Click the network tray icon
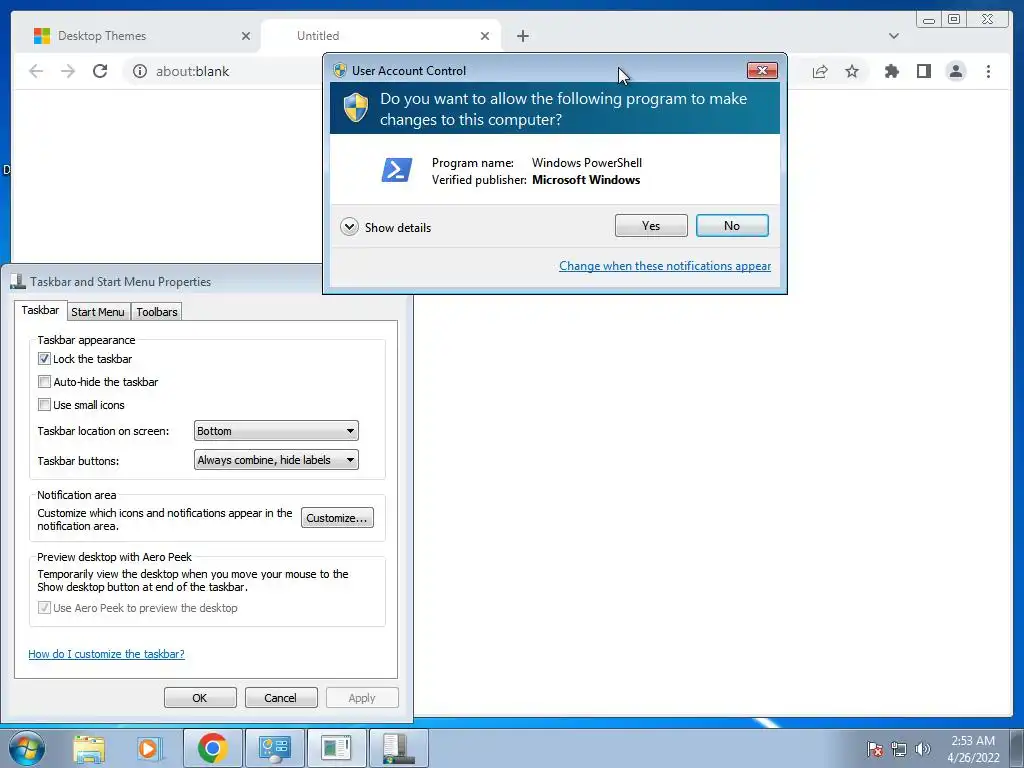Screen dimensions: 1024x768 (x=899, y=749)
